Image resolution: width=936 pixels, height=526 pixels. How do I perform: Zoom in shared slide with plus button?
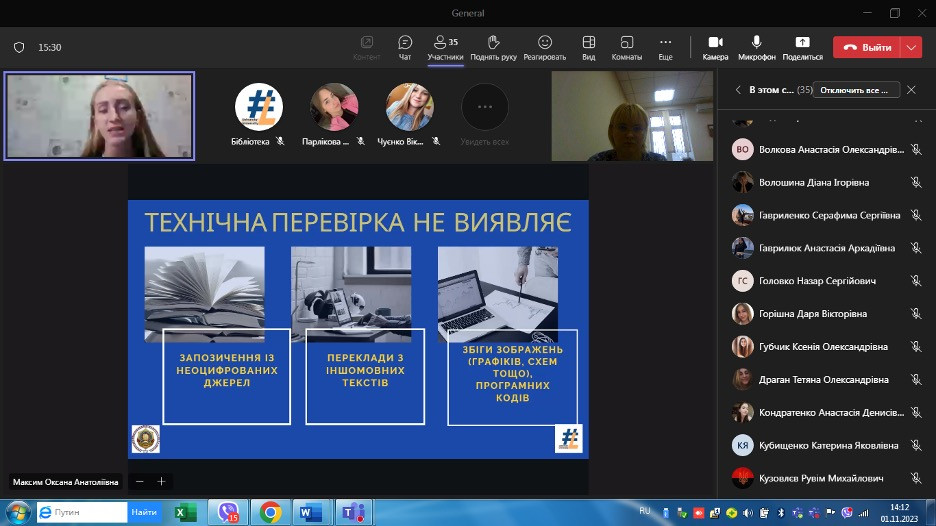pos(161,481)
